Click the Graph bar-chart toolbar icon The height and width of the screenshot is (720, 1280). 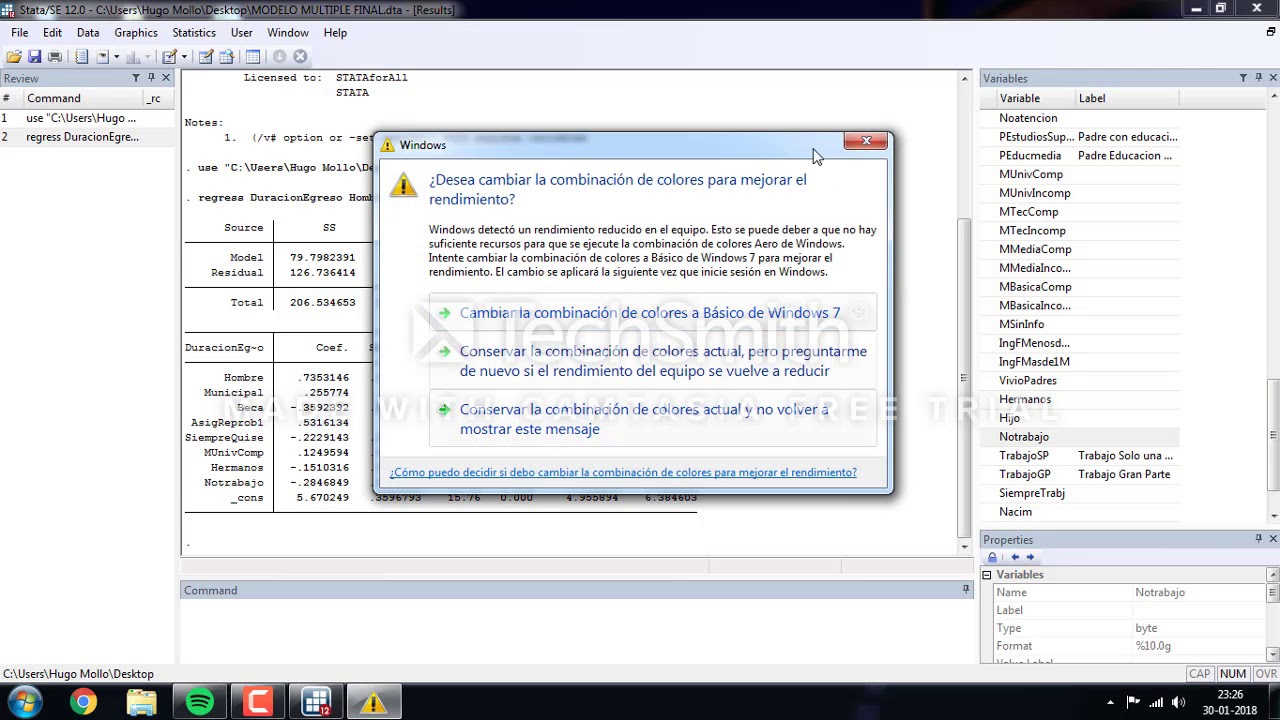[133, 57]
